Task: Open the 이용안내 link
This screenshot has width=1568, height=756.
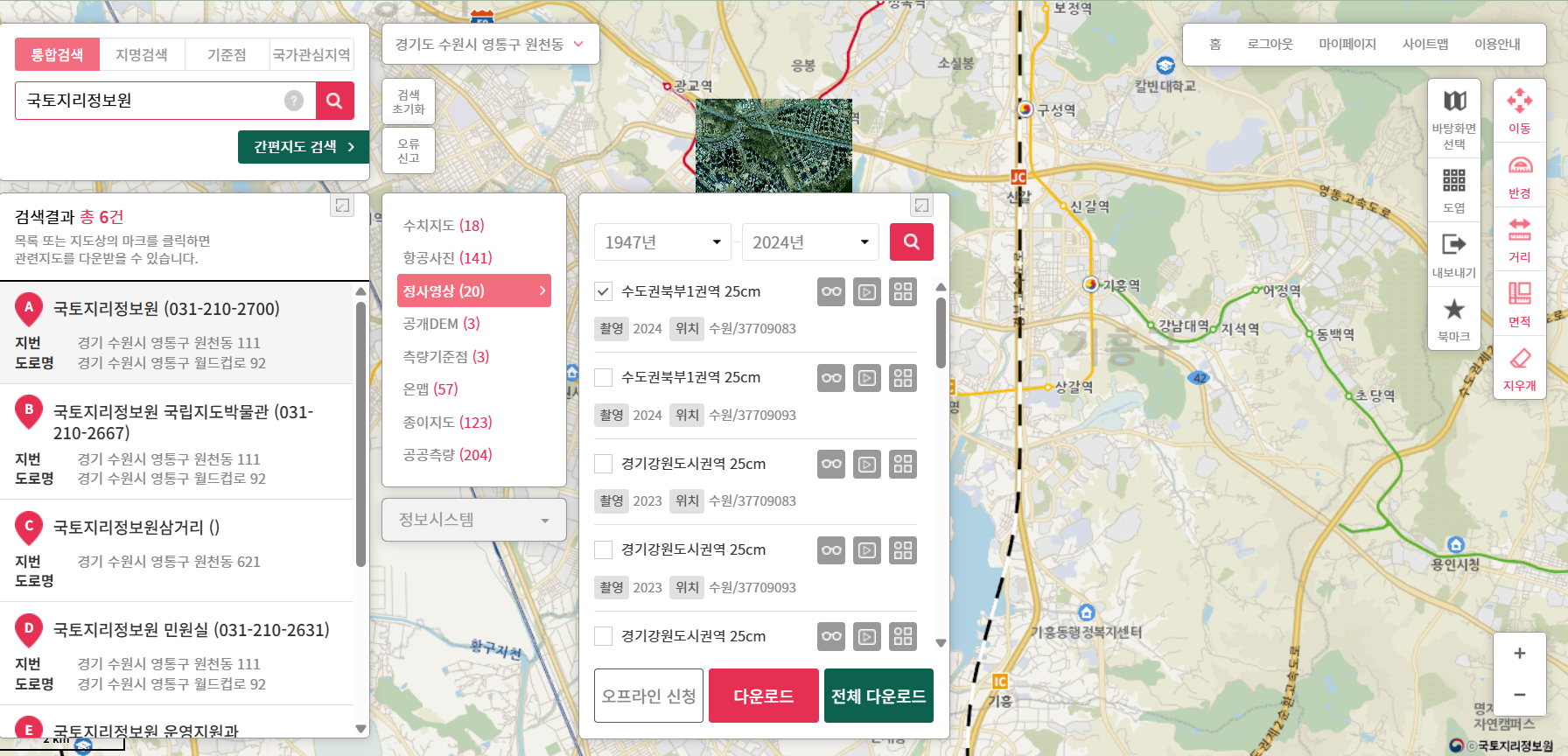Action: [1497, 44]
